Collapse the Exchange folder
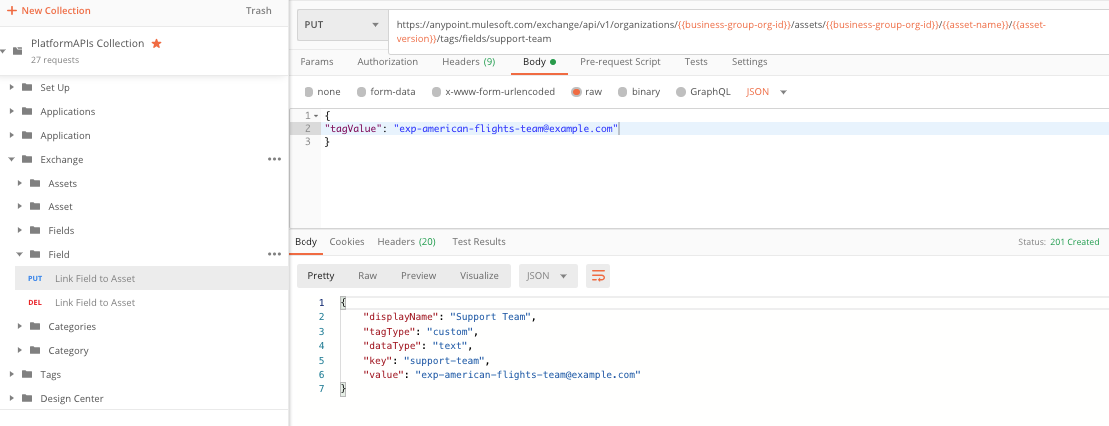 pyautogui.click(x=11, y=159)
